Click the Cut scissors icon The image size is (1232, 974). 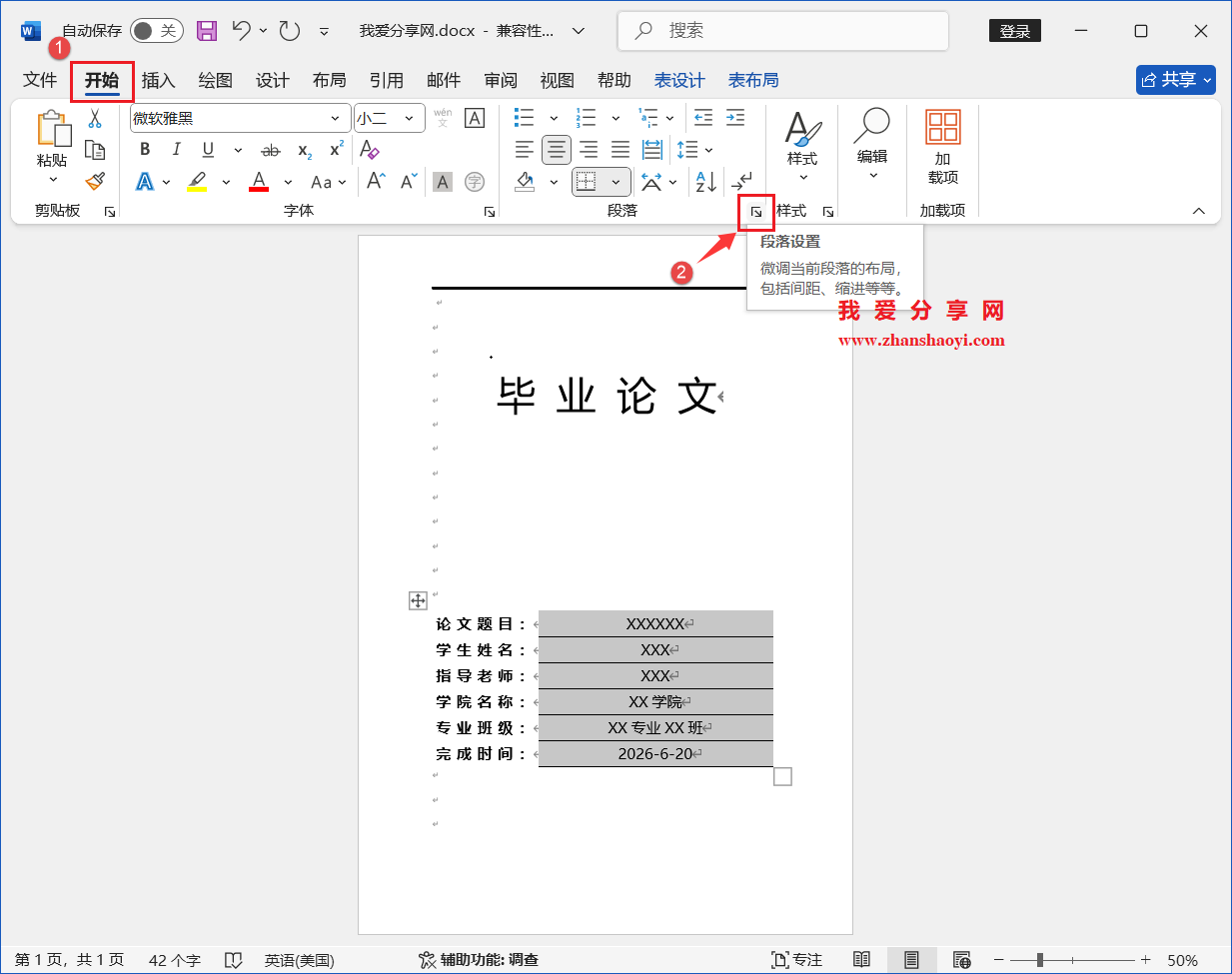[x=95, y=119]
